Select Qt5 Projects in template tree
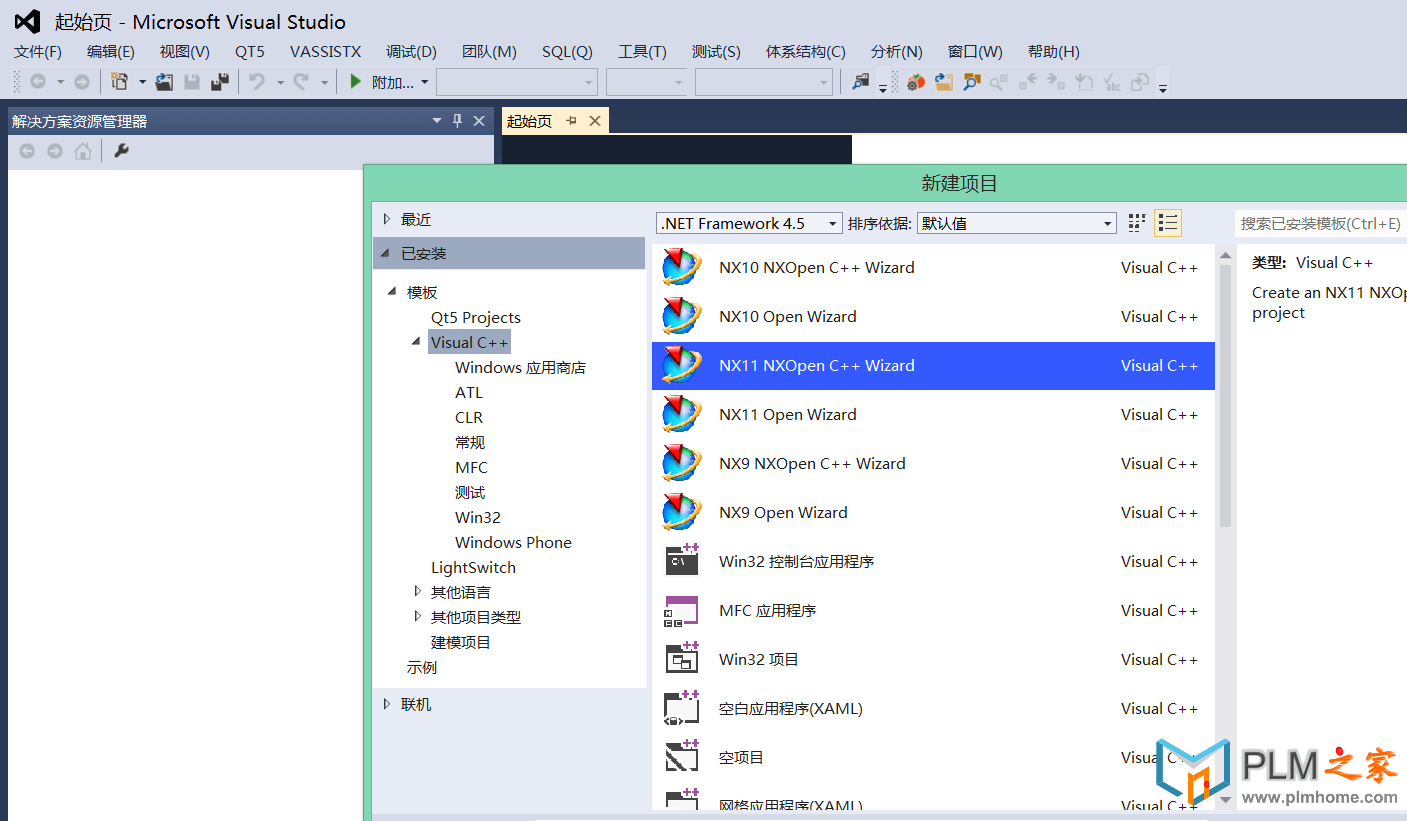Screen dimensions: 1407x821 coord(476,318)
